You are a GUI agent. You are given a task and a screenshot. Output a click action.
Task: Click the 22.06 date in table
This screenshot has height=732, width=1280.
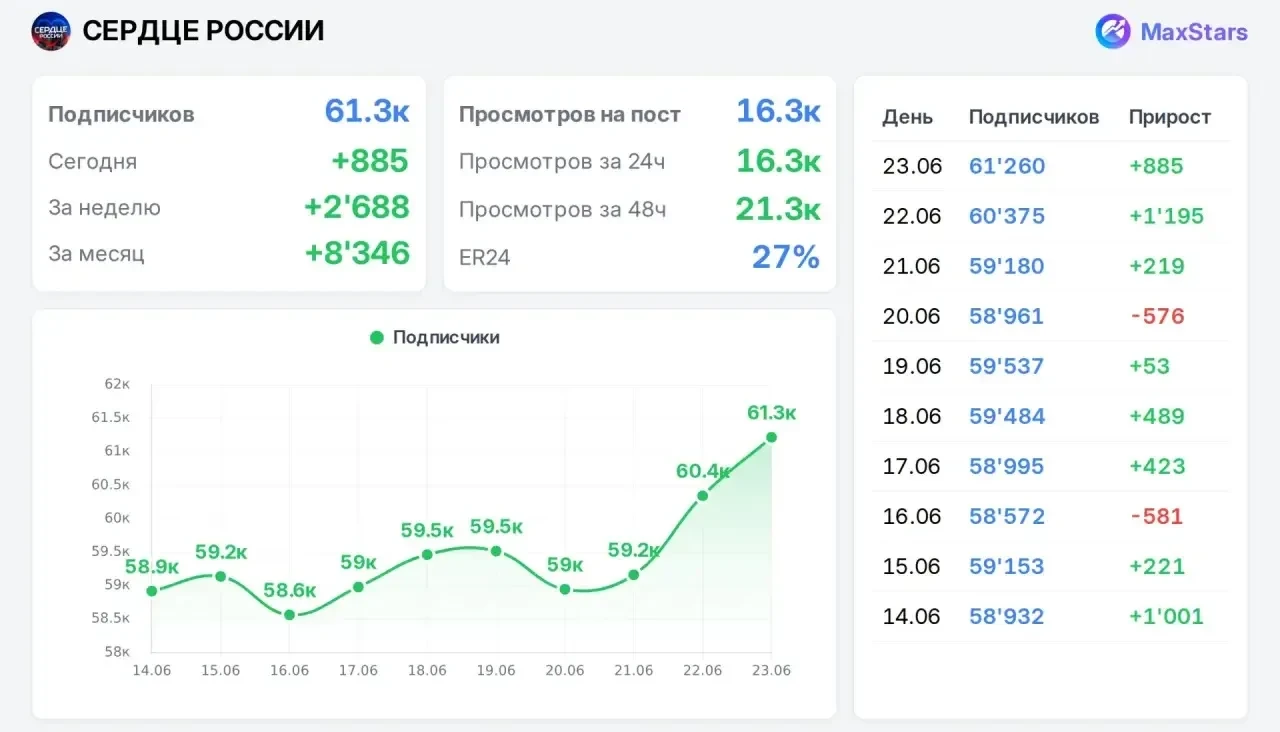912,216
